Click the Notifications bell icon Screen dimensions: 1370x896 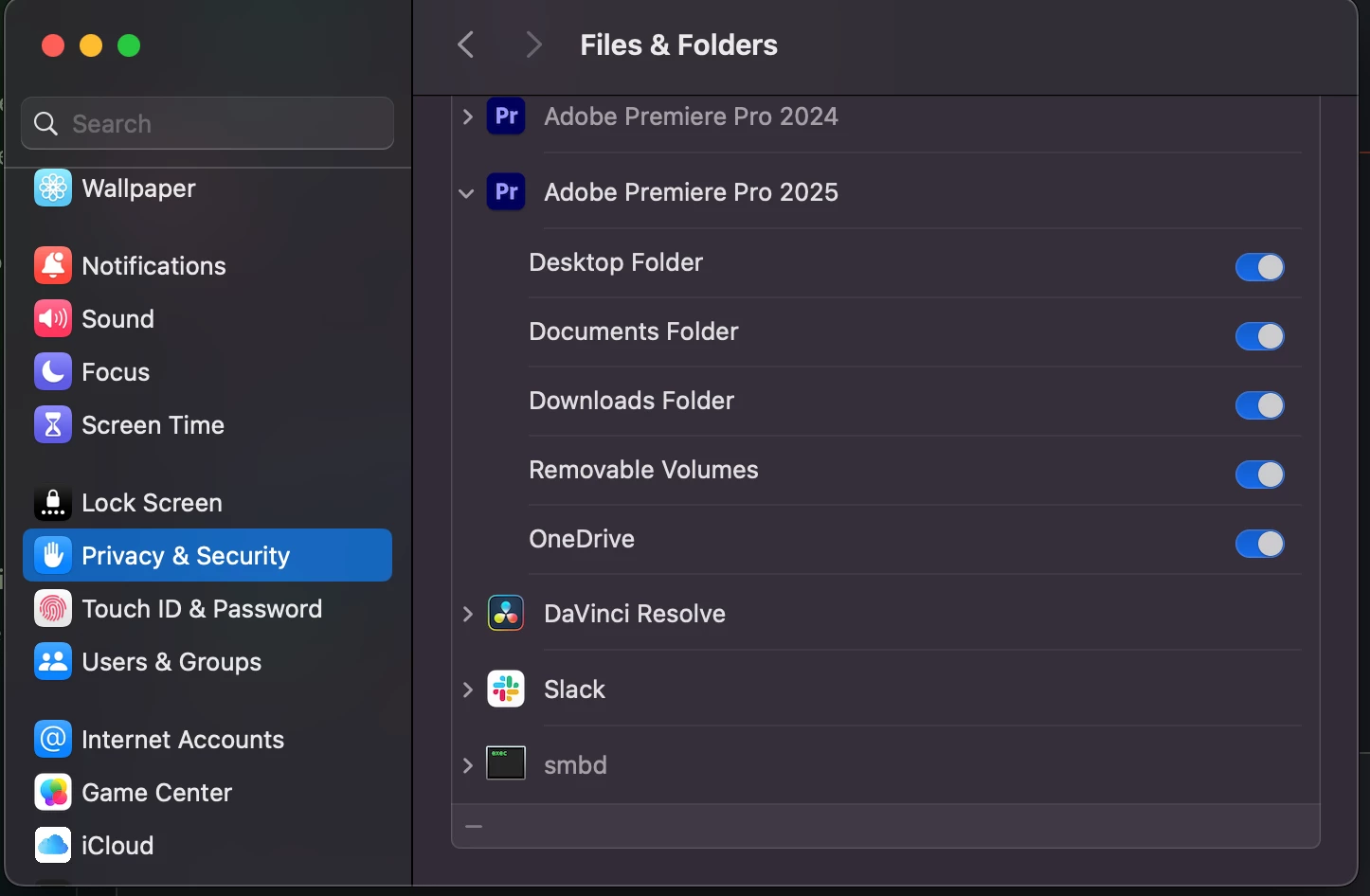pos(53,266)
